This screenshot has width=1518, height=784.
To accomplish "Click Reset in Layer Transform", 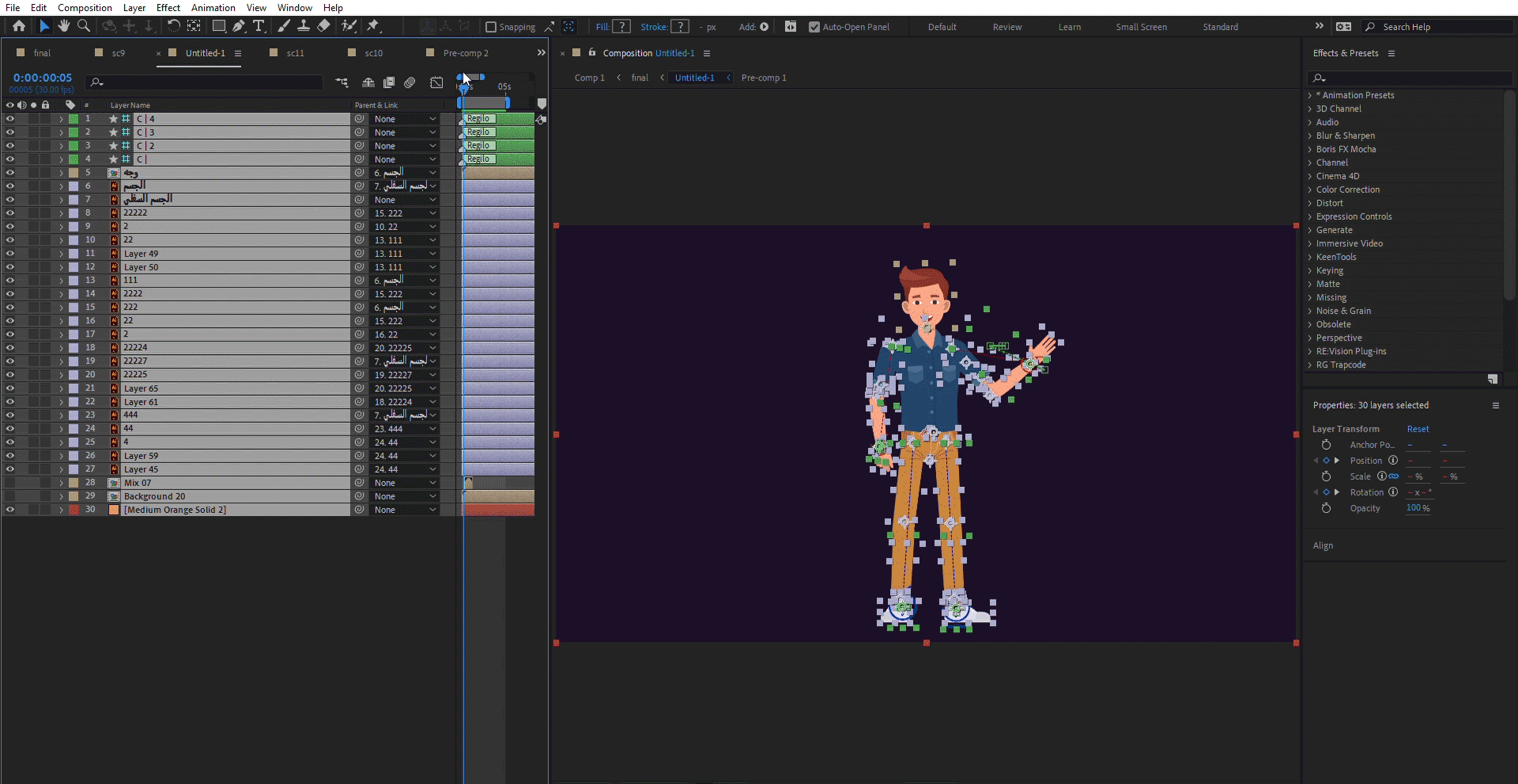I will tap(1418, 429).
